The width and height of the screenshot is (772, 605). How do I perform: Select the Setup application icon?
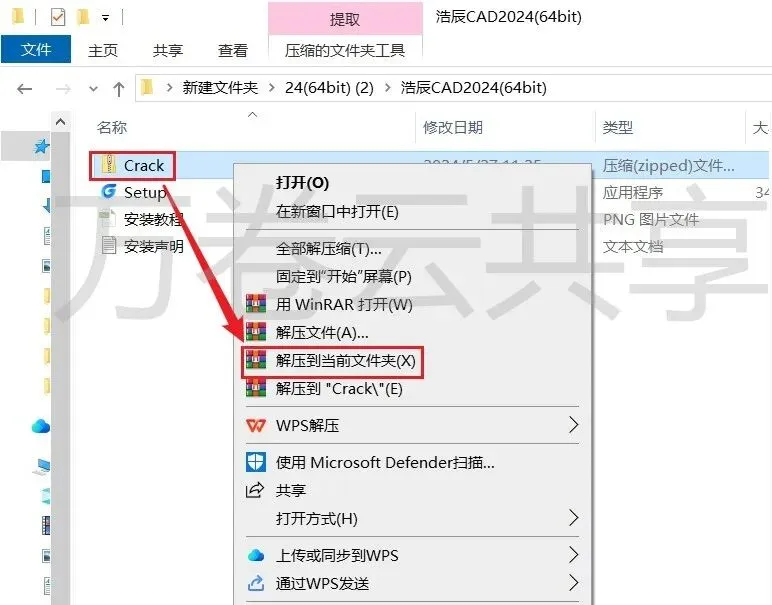(x=108, y=191)
